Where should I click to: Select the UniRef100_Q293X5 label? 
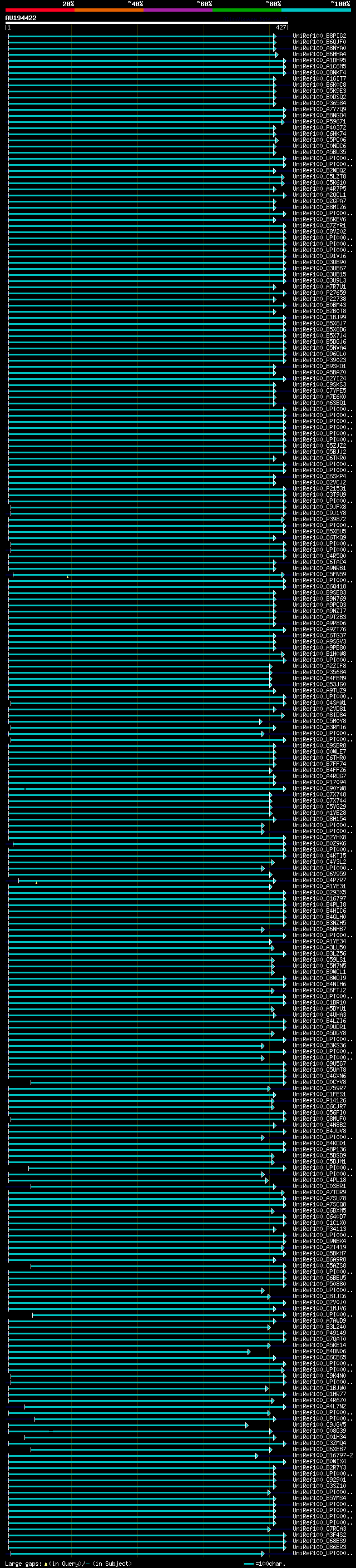point(319,892)
